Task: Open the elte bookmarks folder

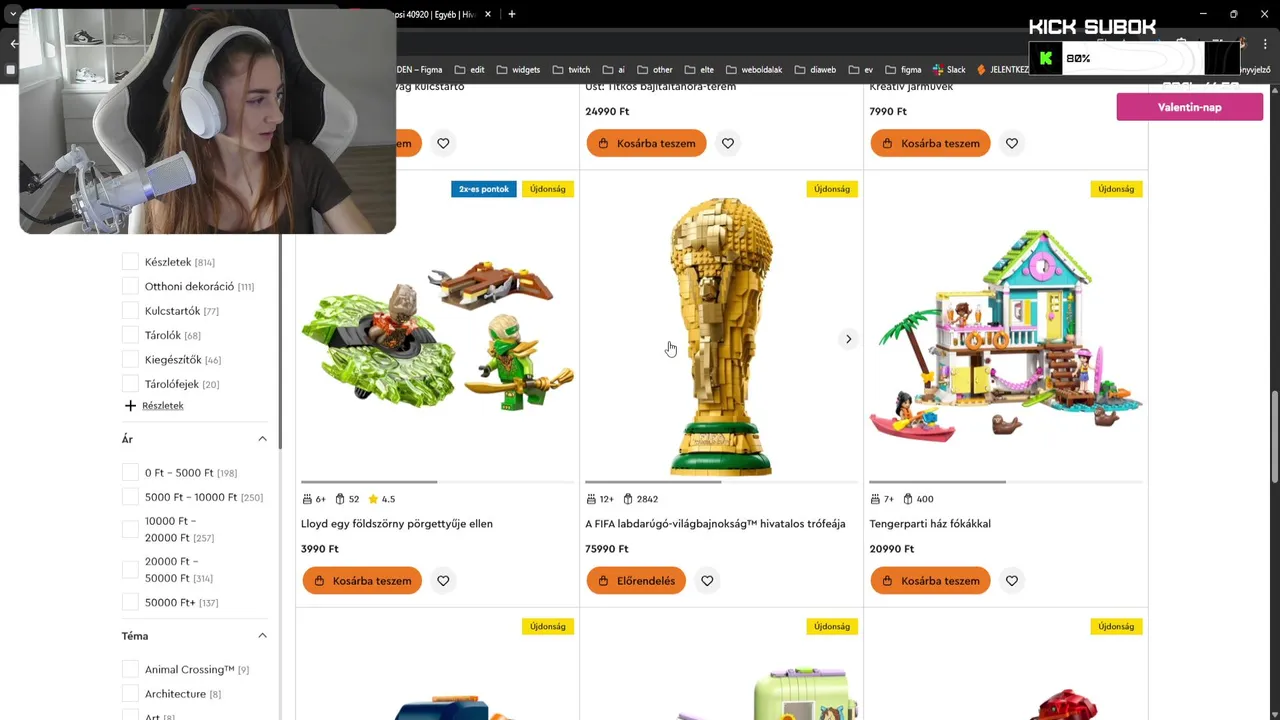Action: tap(699, 70)
